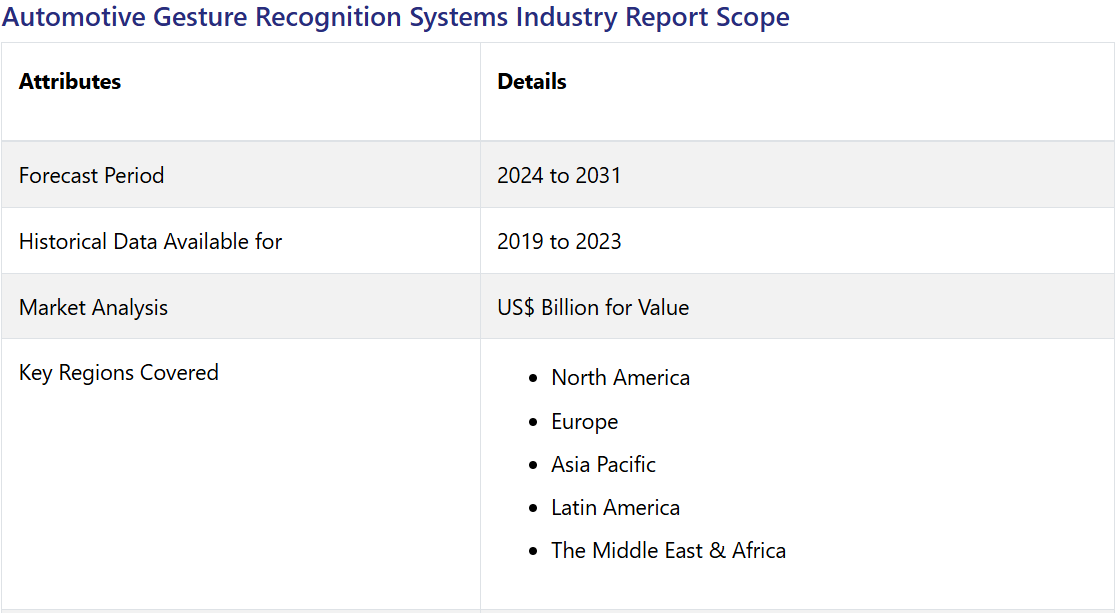Viewport: 1117px width, 613px height.
Task: Click Europe in the regions list
Action: click(584, 422)
